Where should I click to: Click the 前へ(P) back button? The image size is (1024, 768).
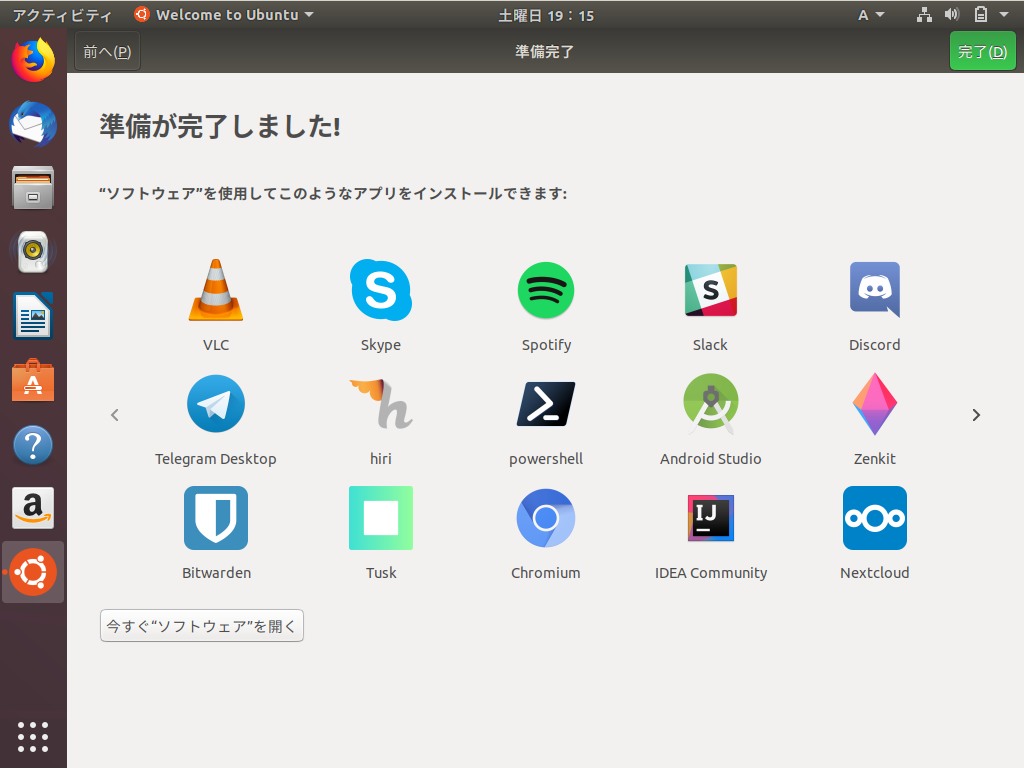pos(108,52)
